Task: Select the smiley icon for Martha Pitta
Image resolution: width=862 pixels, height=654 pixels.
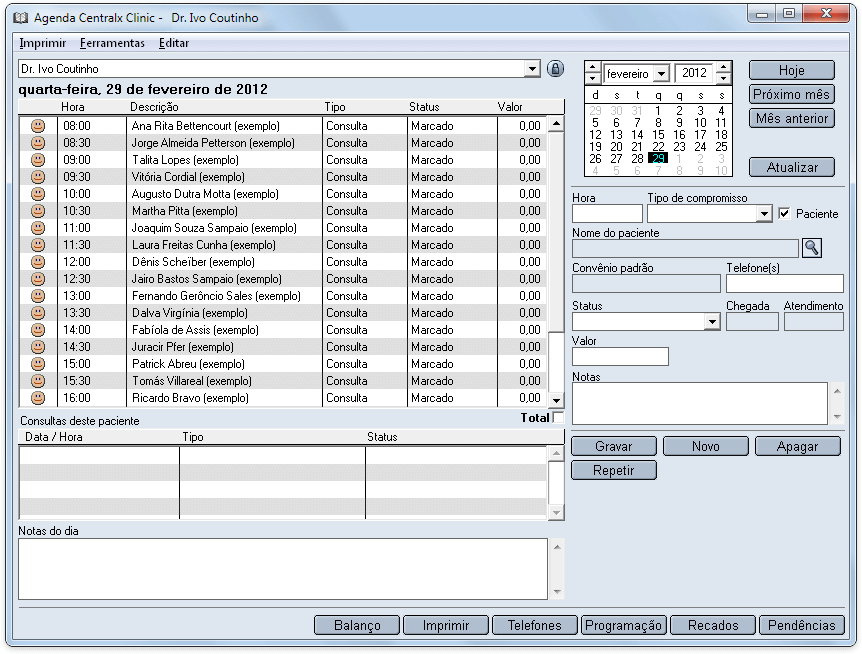Action: (38, 211)
